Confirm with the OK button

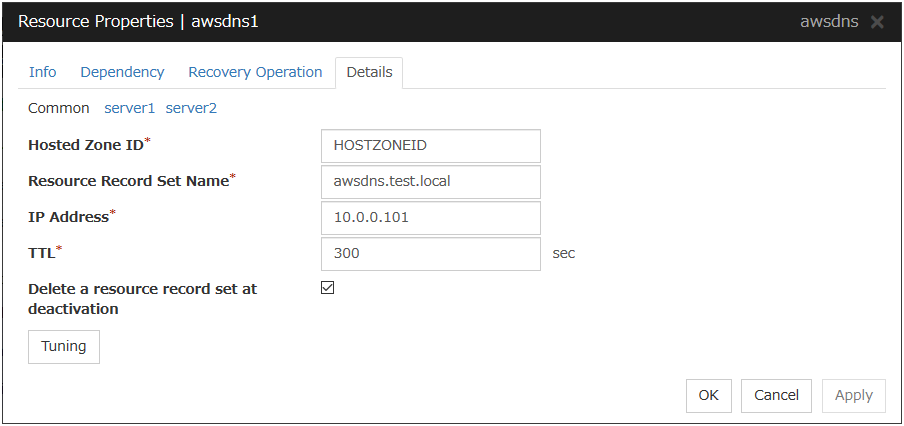pos(709,395)
